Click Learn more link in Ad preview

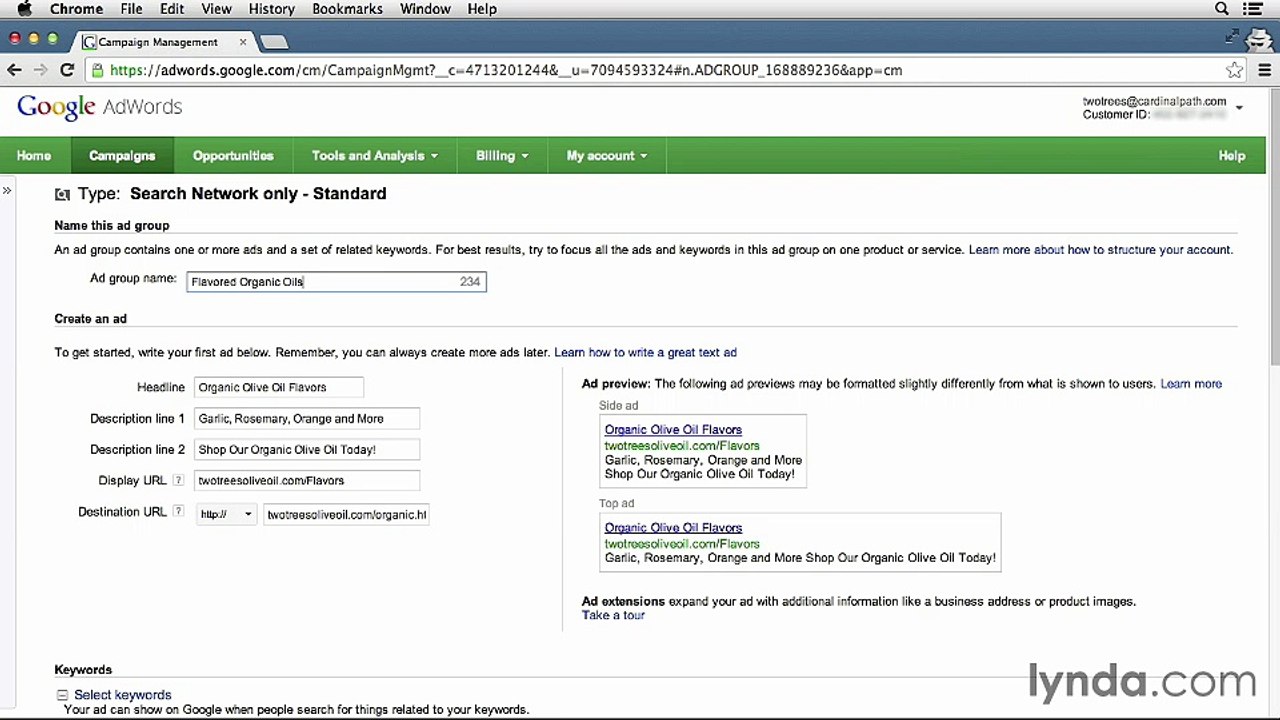coord(1191,384)
